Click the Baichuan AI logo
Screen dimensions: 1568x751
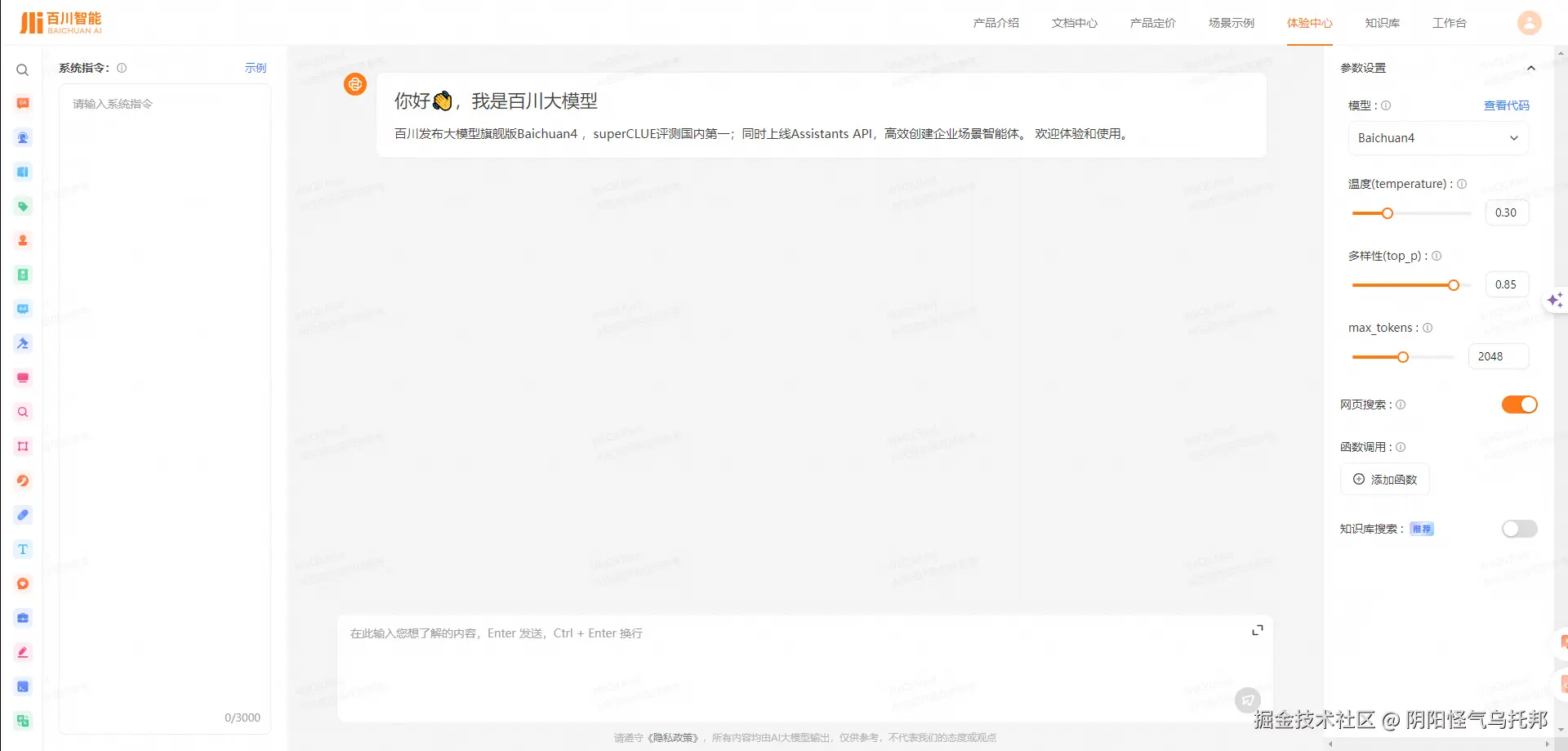(61, 23)
